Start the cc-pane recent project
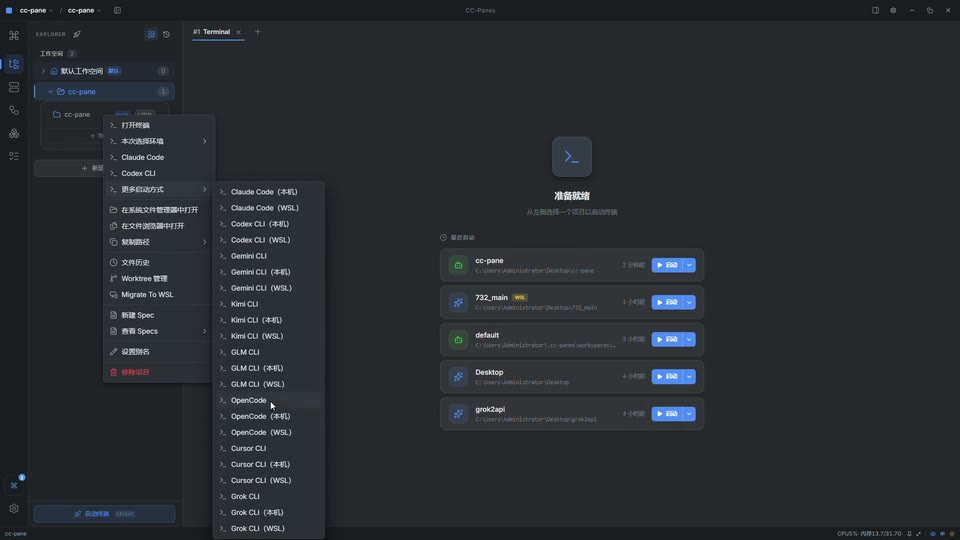This screenshot has height=540, width=960. point(667,265)
